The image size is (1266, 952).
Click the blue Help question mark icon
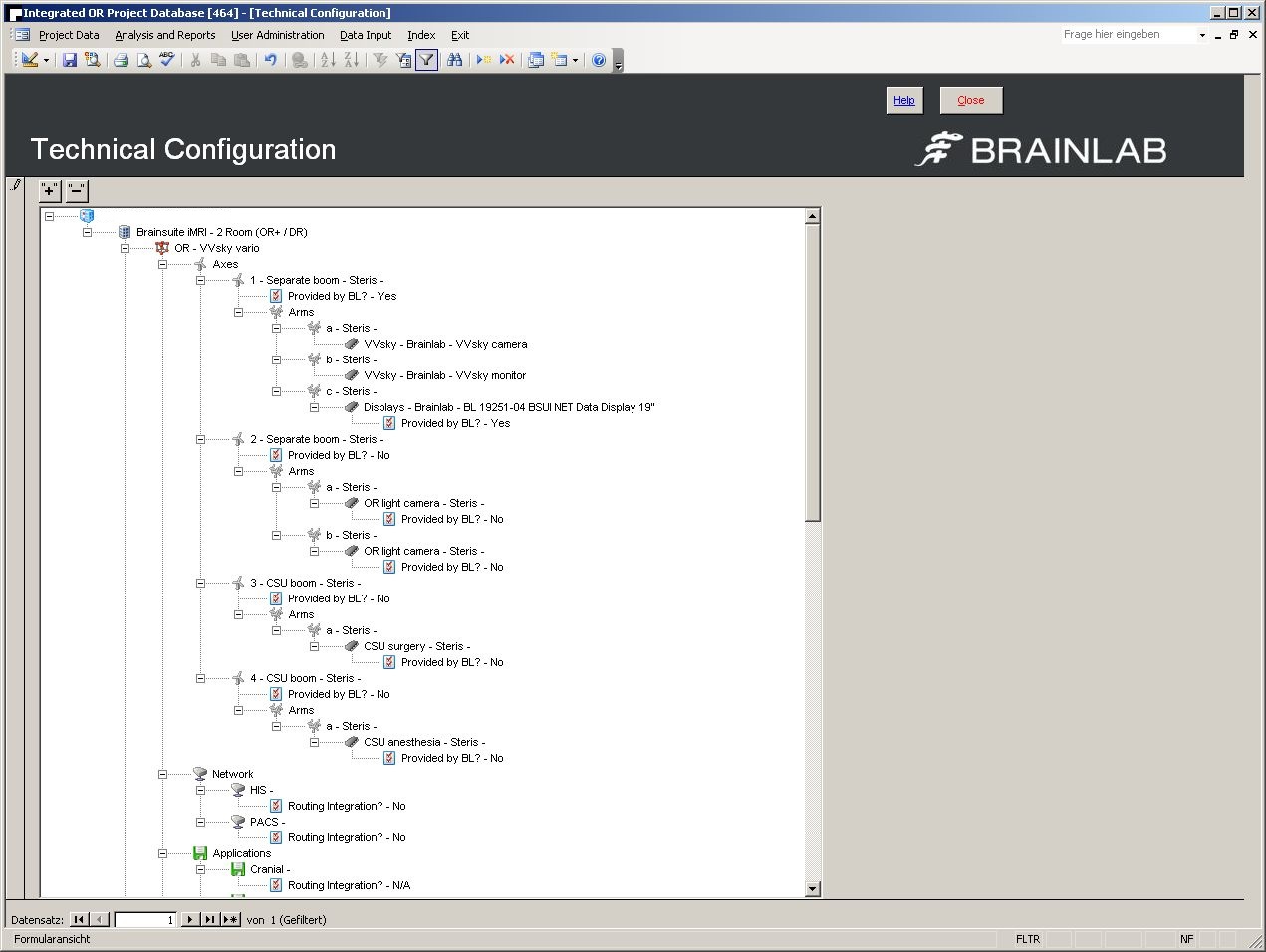(x=599, y=60)
